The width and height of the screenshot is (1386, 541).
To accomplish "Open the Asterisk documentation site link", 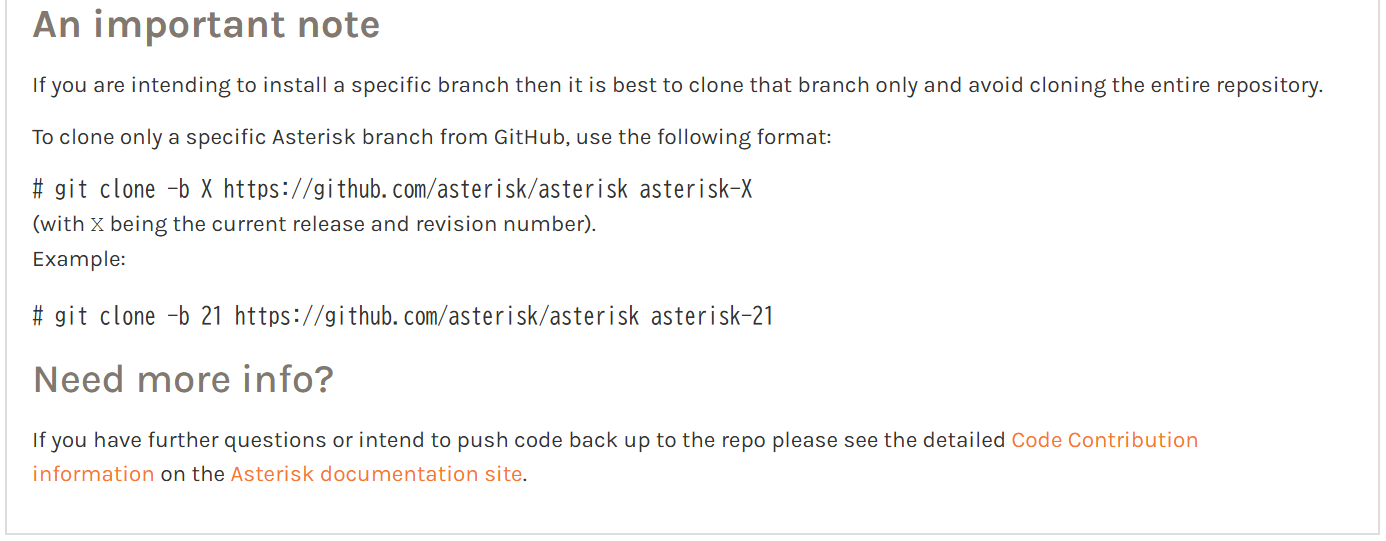I will (x=376, y=474).
